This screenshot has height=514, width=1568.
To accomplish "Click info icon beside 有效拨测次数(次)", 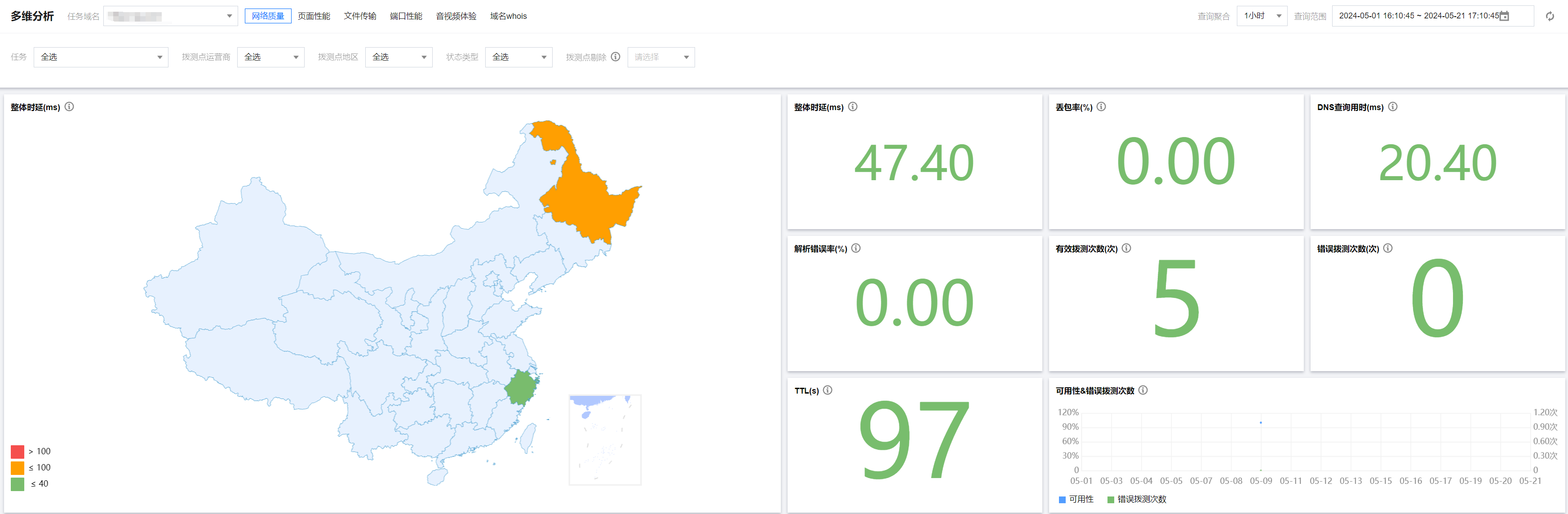I will click(1126, 248).
